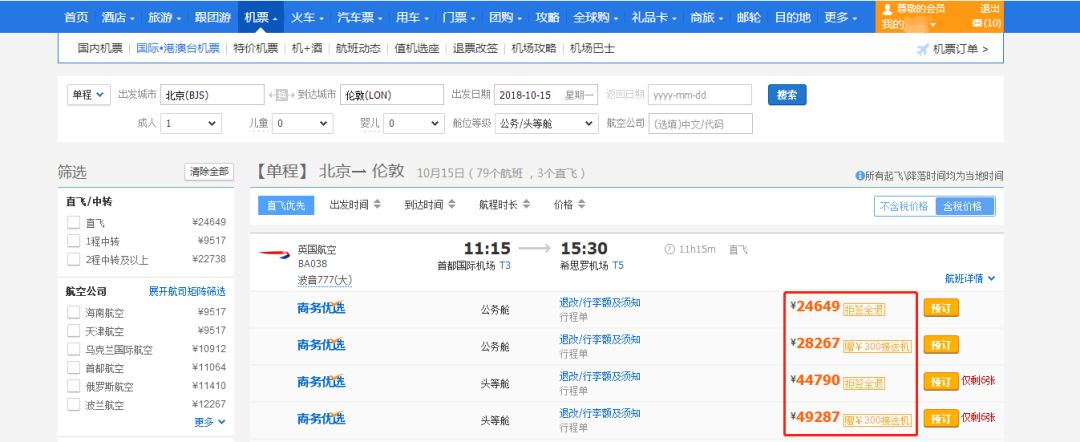Open 机票订单 link

[x=961, y=49]
